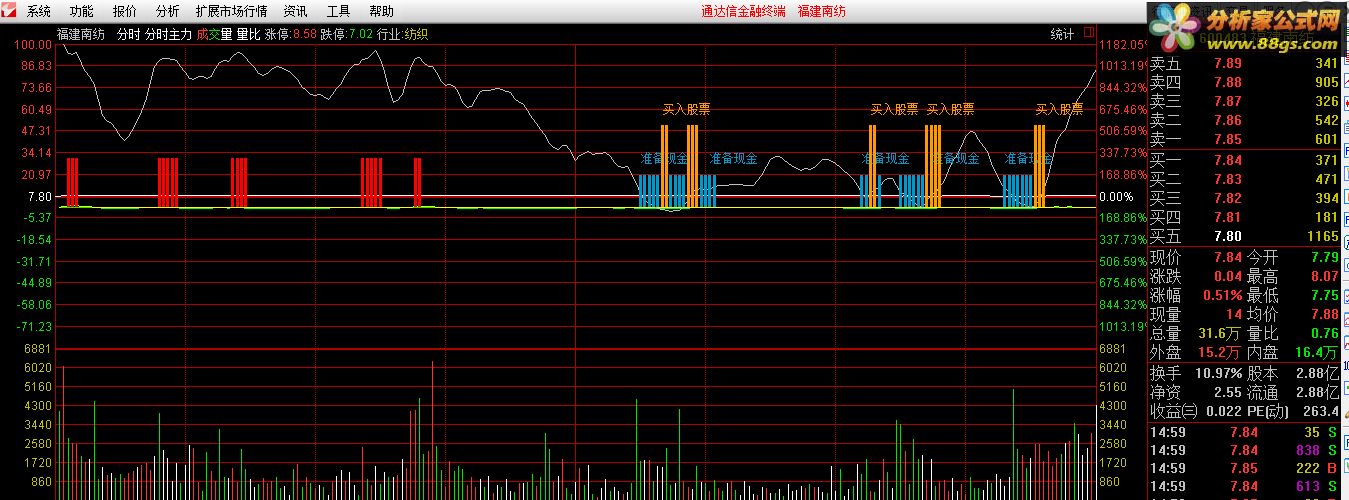Select the 14:59 trade with volume 222 B

(1245, 469)
